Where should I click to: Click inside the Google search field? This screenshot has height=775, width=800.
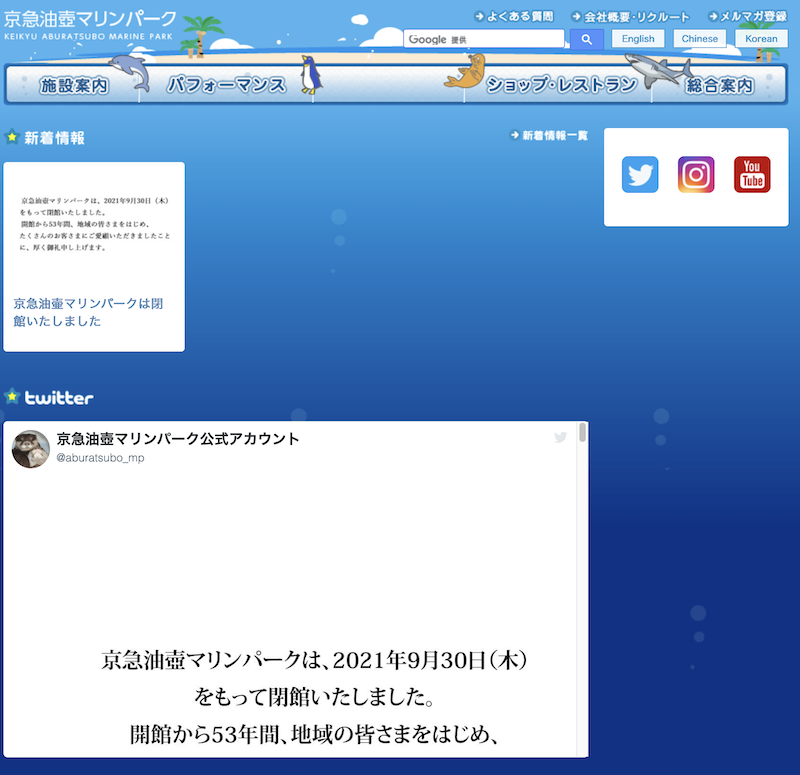point(484,39)
